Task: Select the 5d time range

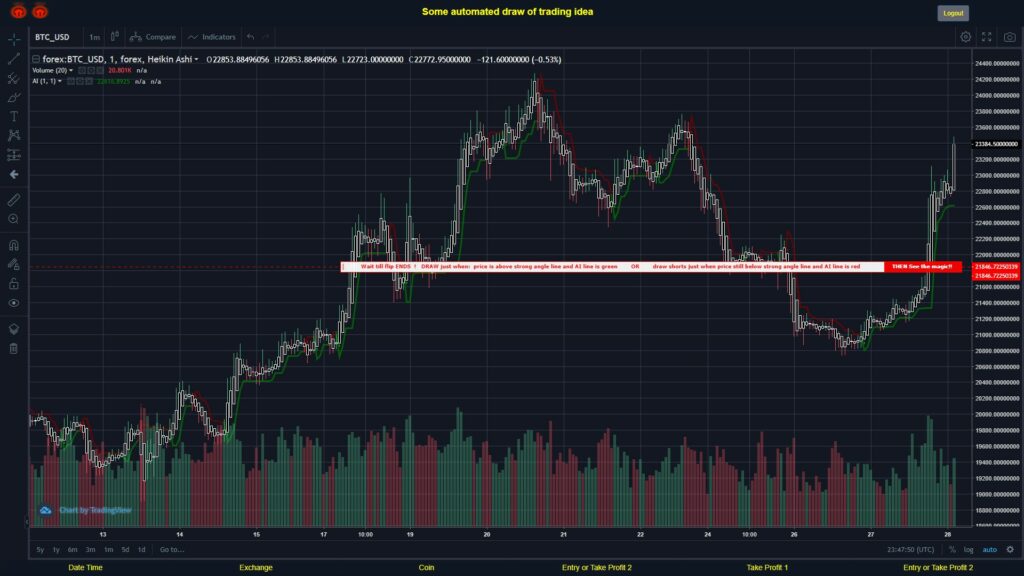Action: (125, 550)
